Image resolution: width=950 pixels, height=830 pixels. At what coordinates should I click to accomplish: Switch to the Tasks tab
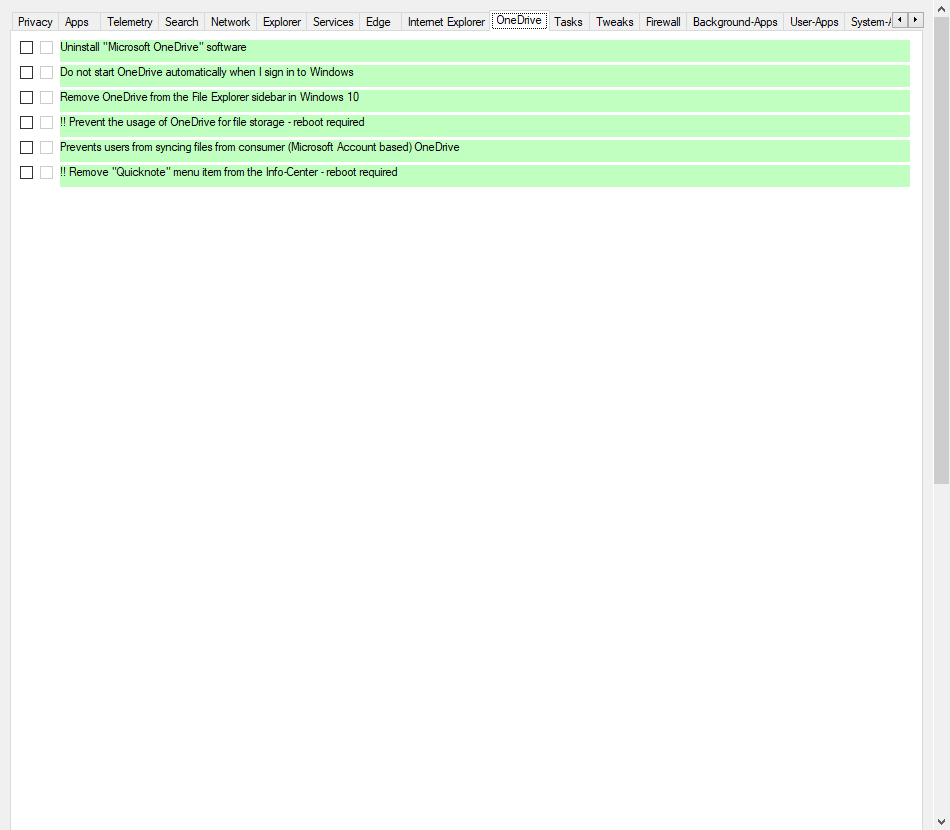(x=568, y=22)
